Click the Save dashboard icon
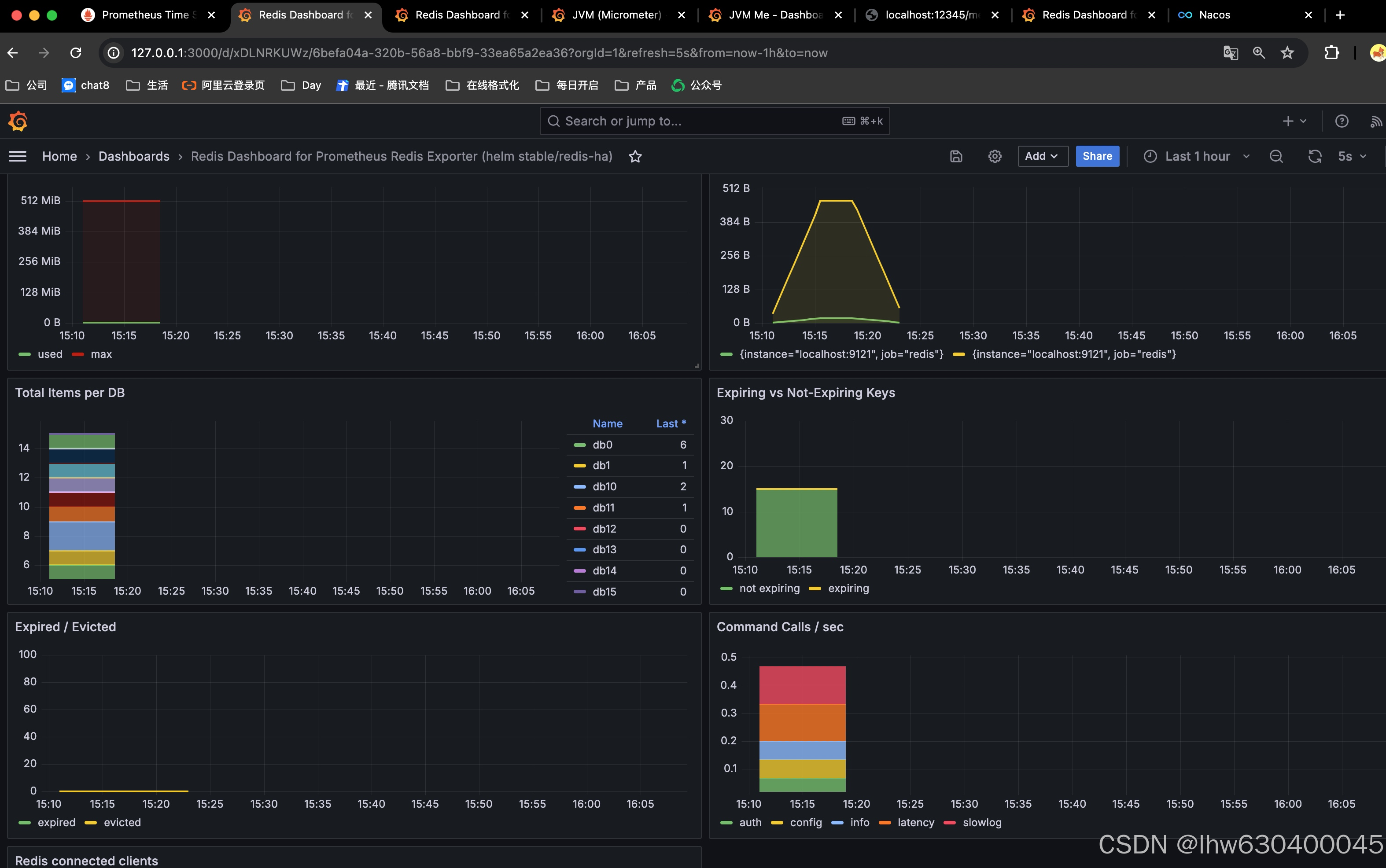This screenshot has width=1386, height=868. (x=956, y=156)
